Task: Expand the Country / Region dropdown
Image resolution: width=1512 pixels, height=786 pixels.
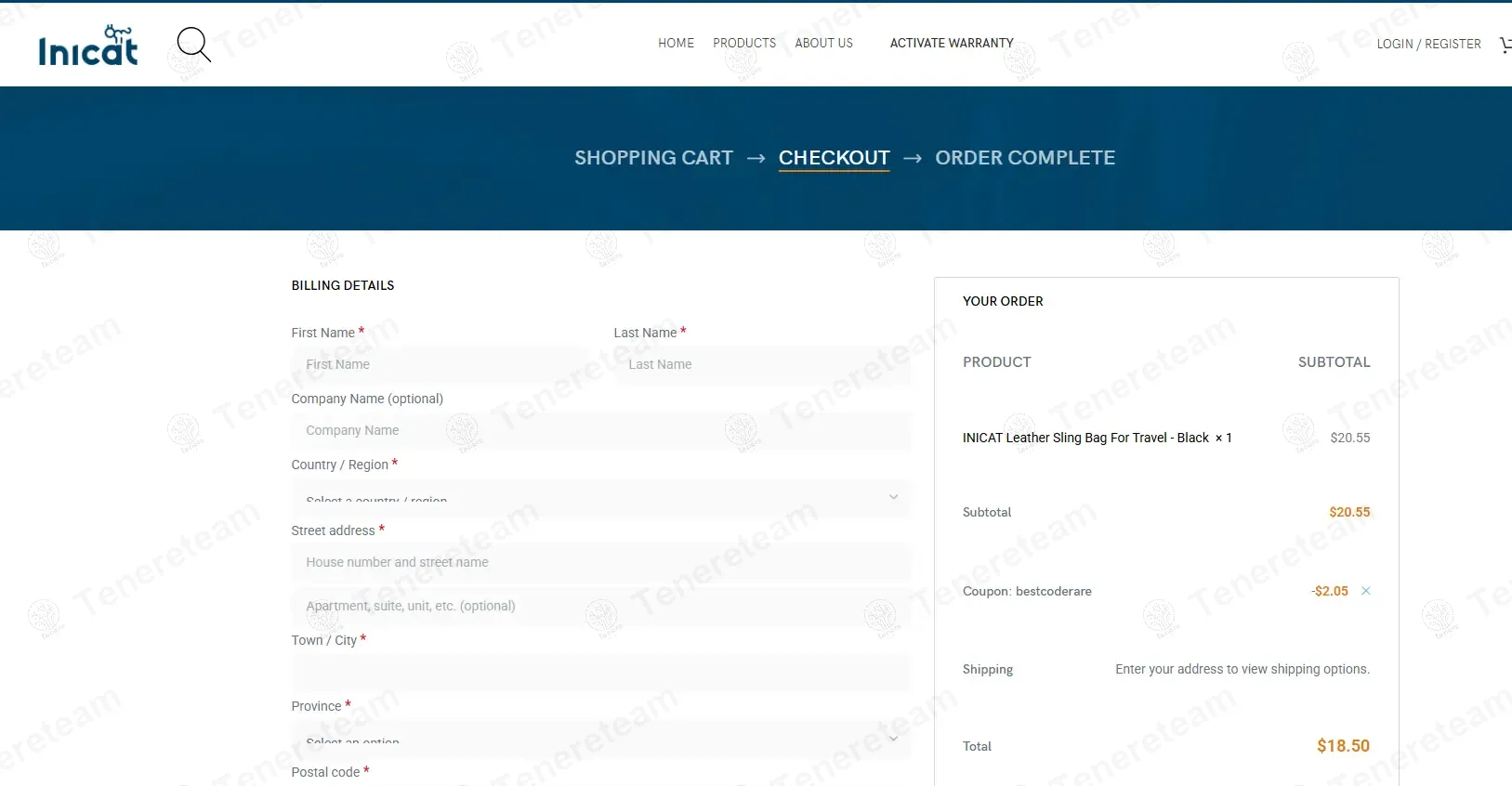Action: point(601,497)
